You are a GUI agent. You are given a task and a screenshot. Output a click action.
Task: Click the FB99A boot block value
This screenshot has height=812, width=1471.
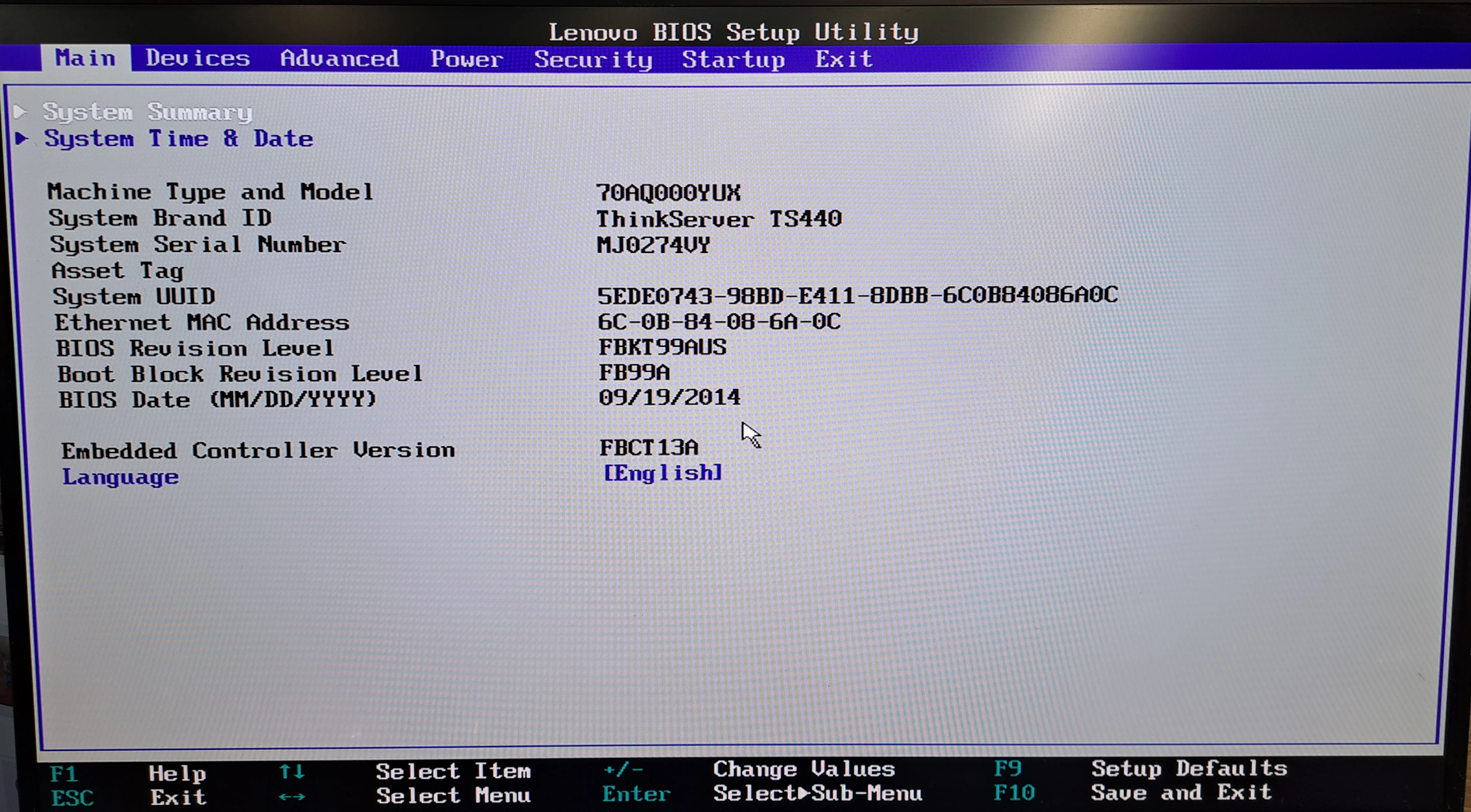pyautogui.click(x=634, y=373)
